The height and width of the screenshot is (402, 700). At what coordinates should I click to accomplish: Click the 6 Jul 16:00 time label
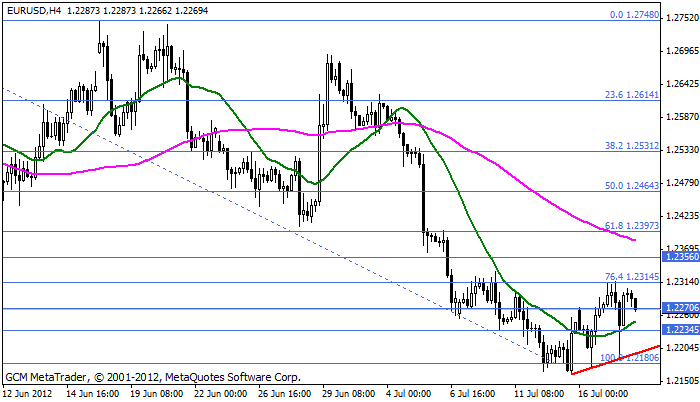pos(473,394)
